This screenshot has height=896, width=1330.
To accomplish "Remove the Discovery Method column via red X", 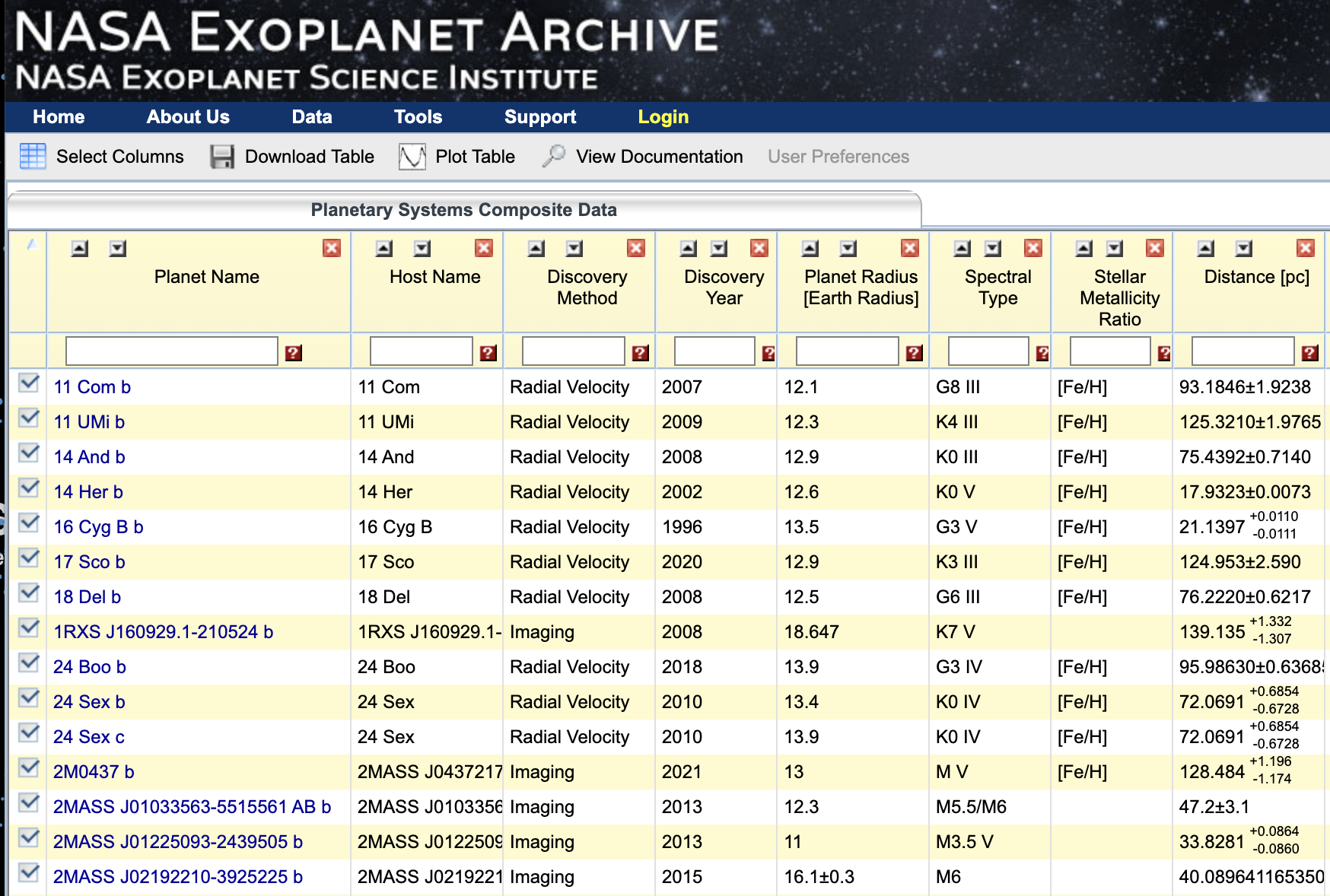I will 635,248.
